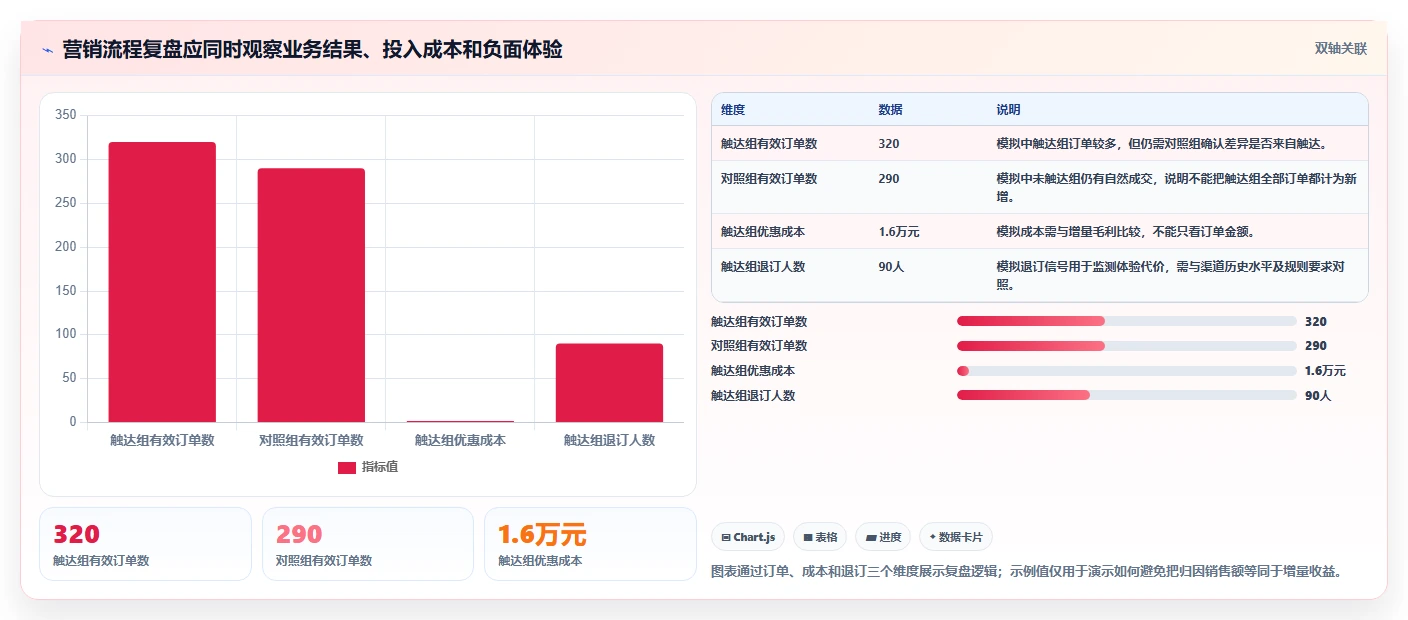
Task: Click the icon inside the 表格 chip
Action: [x=807, y=538]
